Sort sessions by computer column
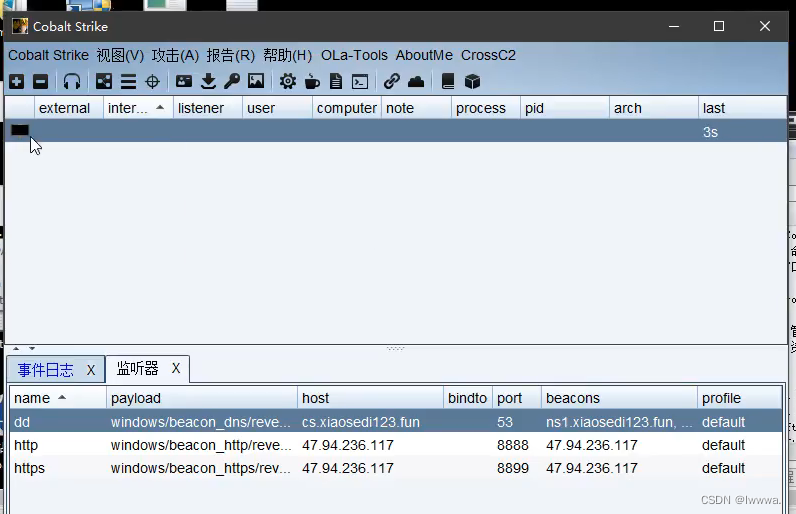Image resolution: width=796 pixels, height=514 pixels. click(x=347, y=108)
